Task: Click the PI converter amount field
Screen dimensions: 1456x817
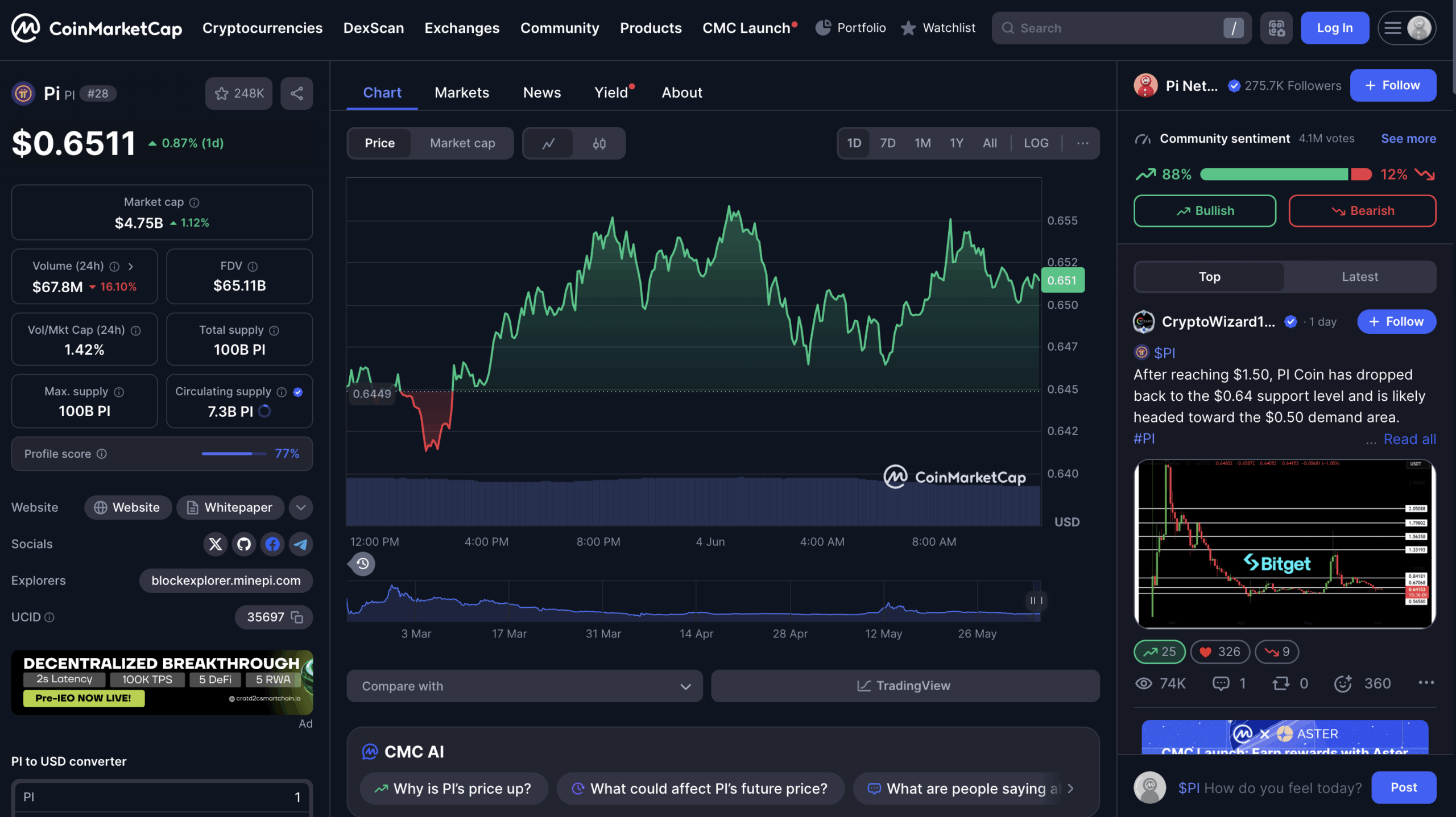Action: (x=162, y=797)
